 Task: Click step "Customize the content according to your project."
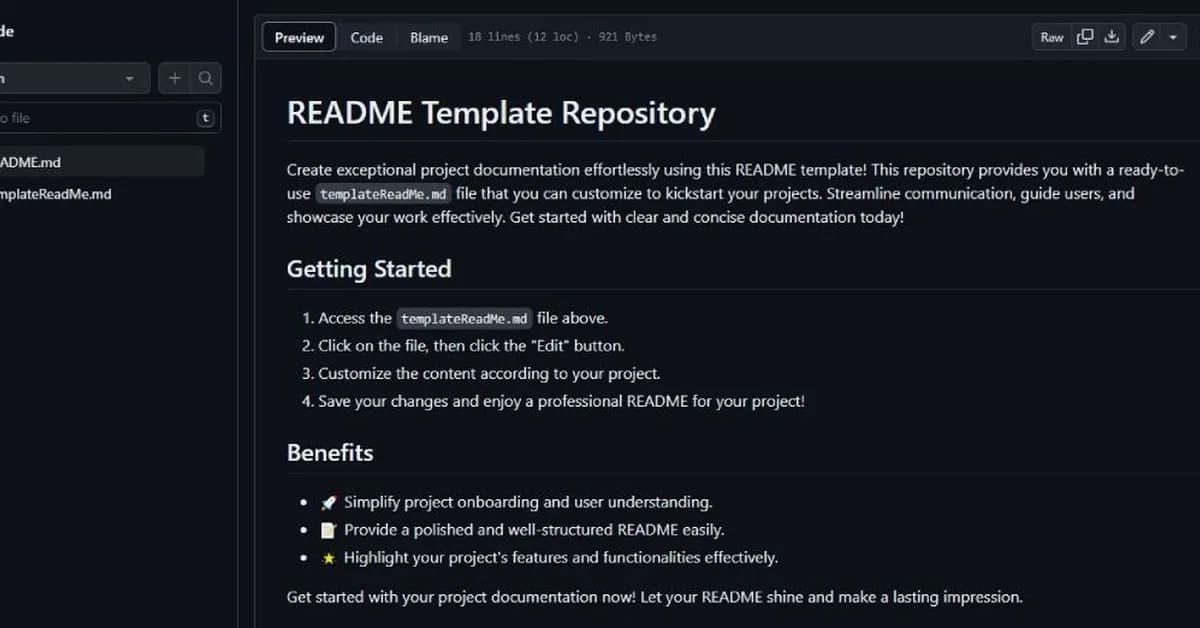pyautogui.click(x=489, y=374)
